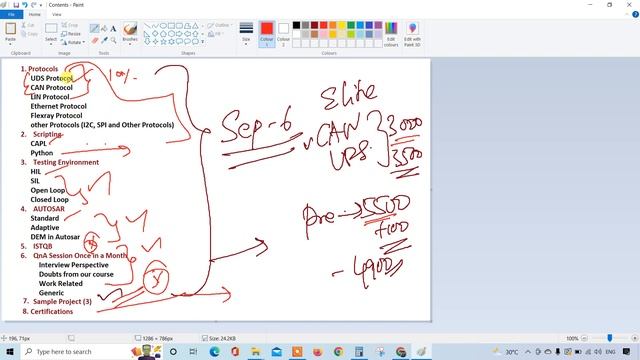Image resolution: width=640 pixels, height=360 pixels.
Task: Open the shape Fill dropdown
Action: pyautogui.click(x=216, y=34)
